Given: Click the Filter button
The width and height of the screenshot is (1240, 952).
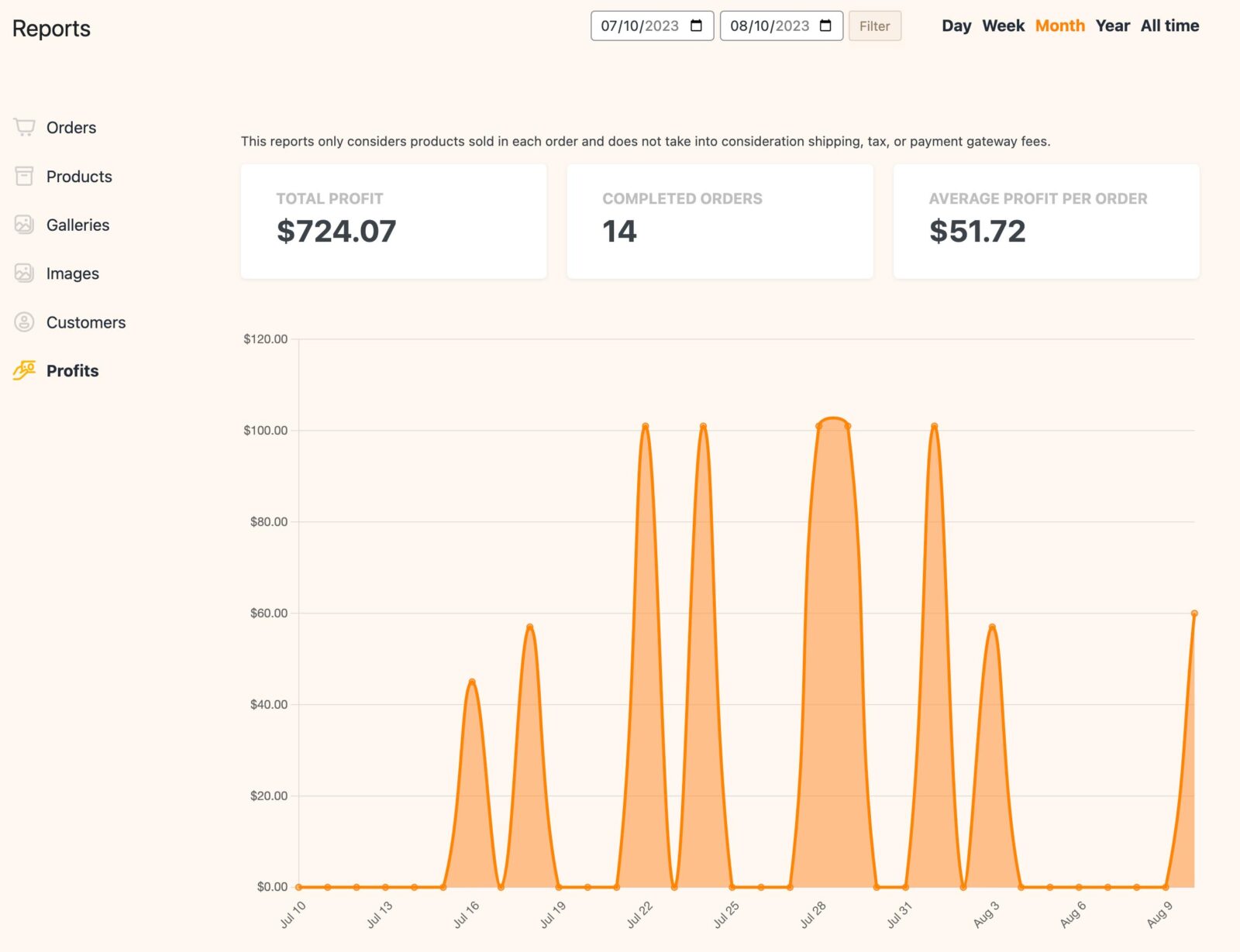Looking at the screenshot, I should pyautogui.click(x=874, y=26).
